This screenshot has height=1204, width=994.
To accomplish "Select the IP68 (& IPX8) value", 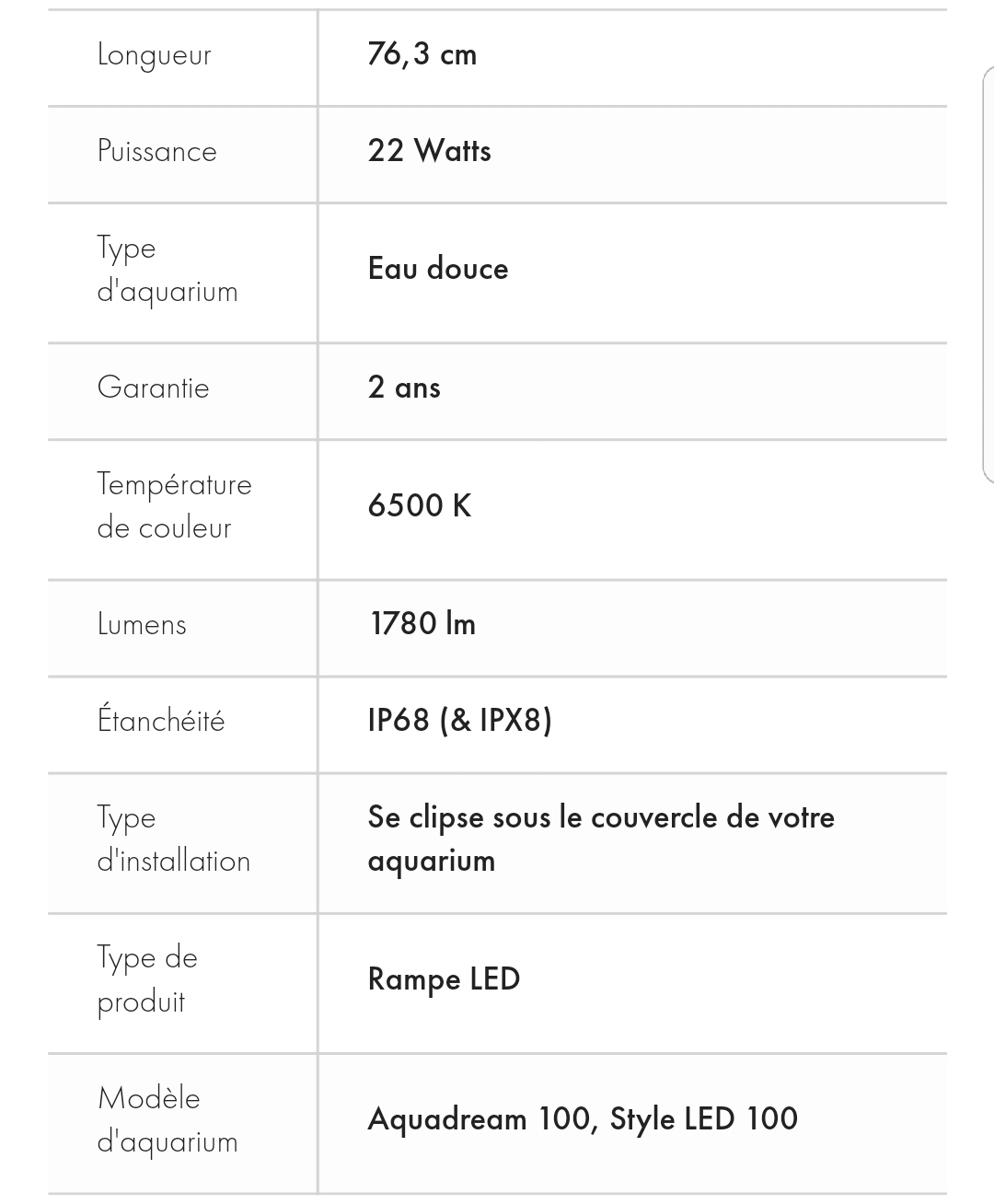I will tap(459, 720).
